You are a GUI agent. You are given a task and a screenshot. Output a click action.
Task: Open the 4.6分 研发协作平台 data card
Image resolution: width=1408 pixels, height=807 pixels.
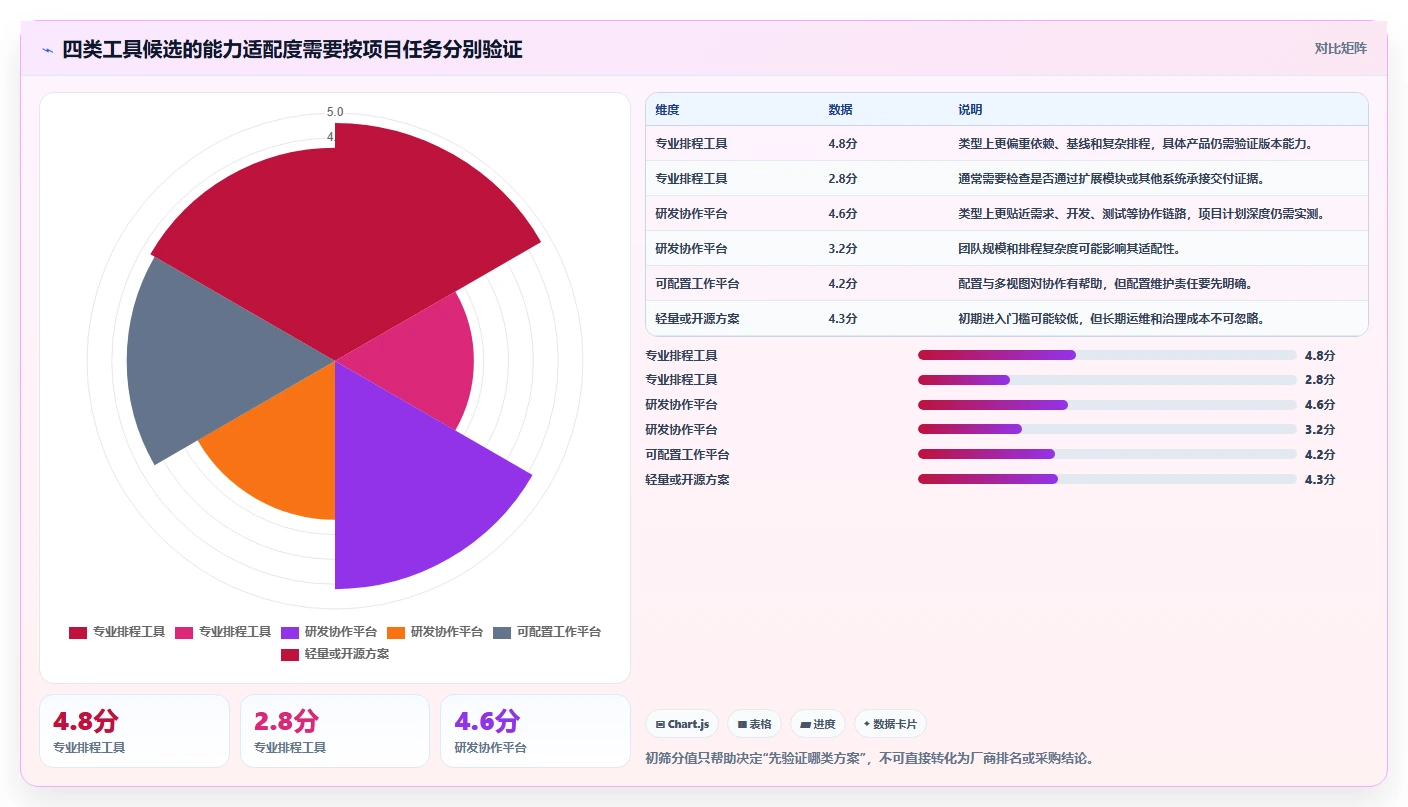(x=535, y=731)
